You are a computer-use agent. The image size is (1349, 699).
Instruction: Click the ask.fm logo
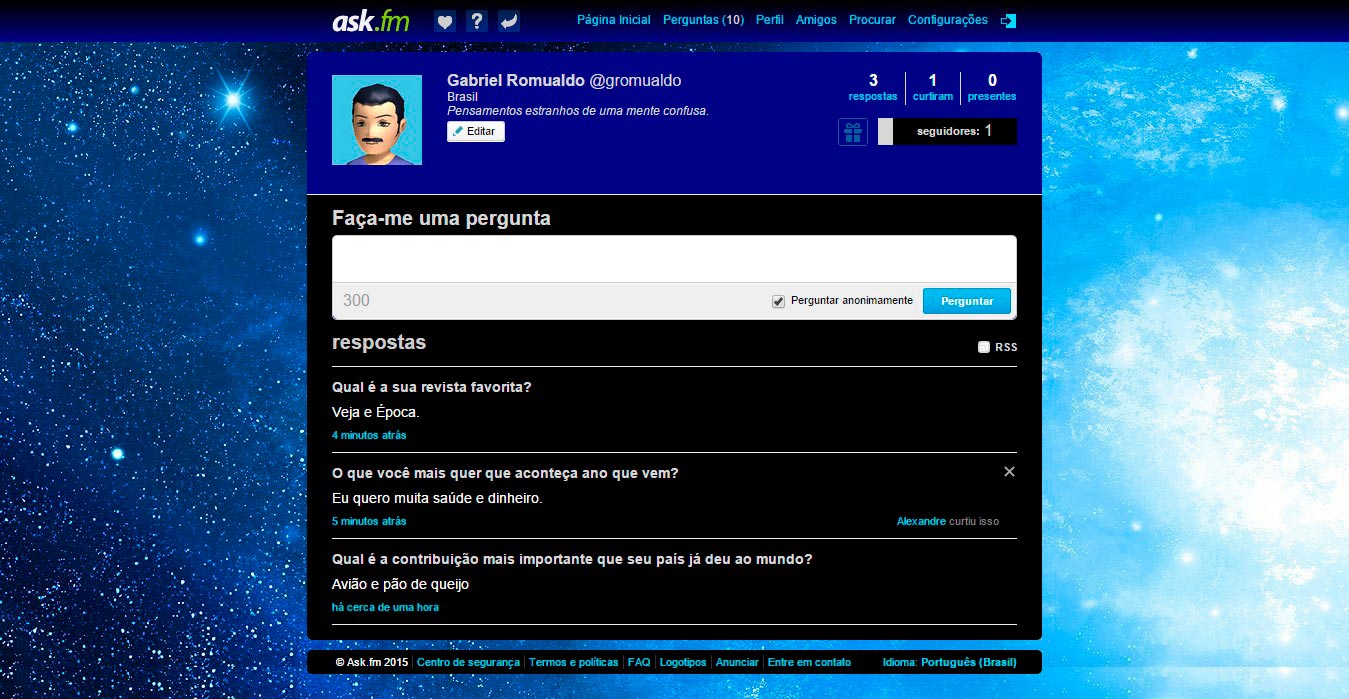369,19
